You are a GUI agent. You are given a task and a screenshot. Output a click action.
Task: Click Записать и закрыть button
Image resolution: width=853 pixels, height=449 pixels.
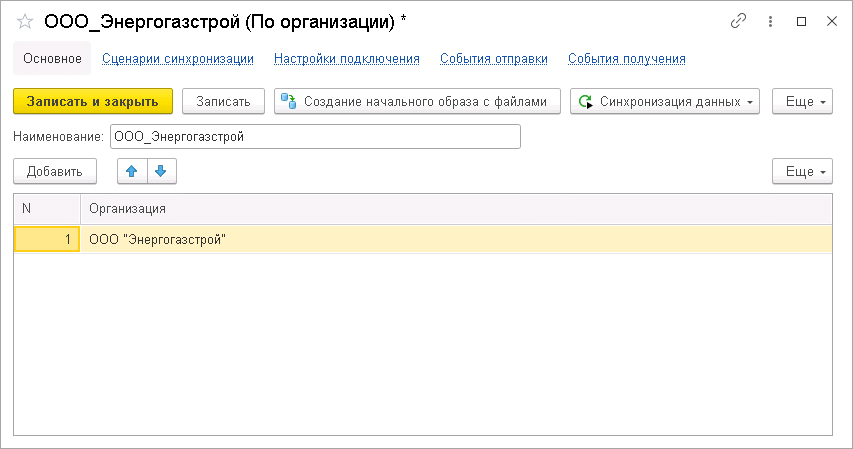(93, 101)
